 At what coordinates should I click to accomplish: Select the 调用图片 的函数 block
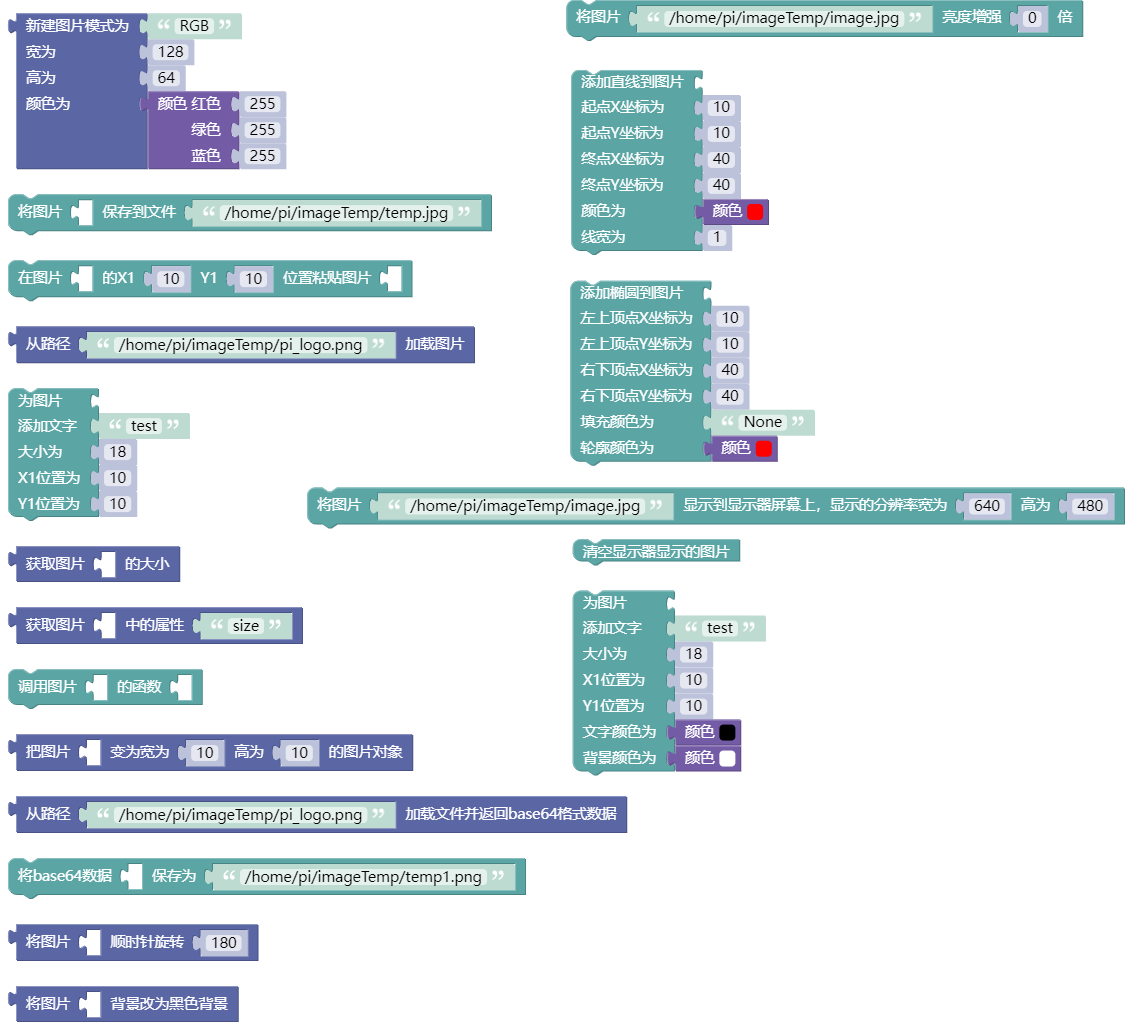click(x=105, y=688)
